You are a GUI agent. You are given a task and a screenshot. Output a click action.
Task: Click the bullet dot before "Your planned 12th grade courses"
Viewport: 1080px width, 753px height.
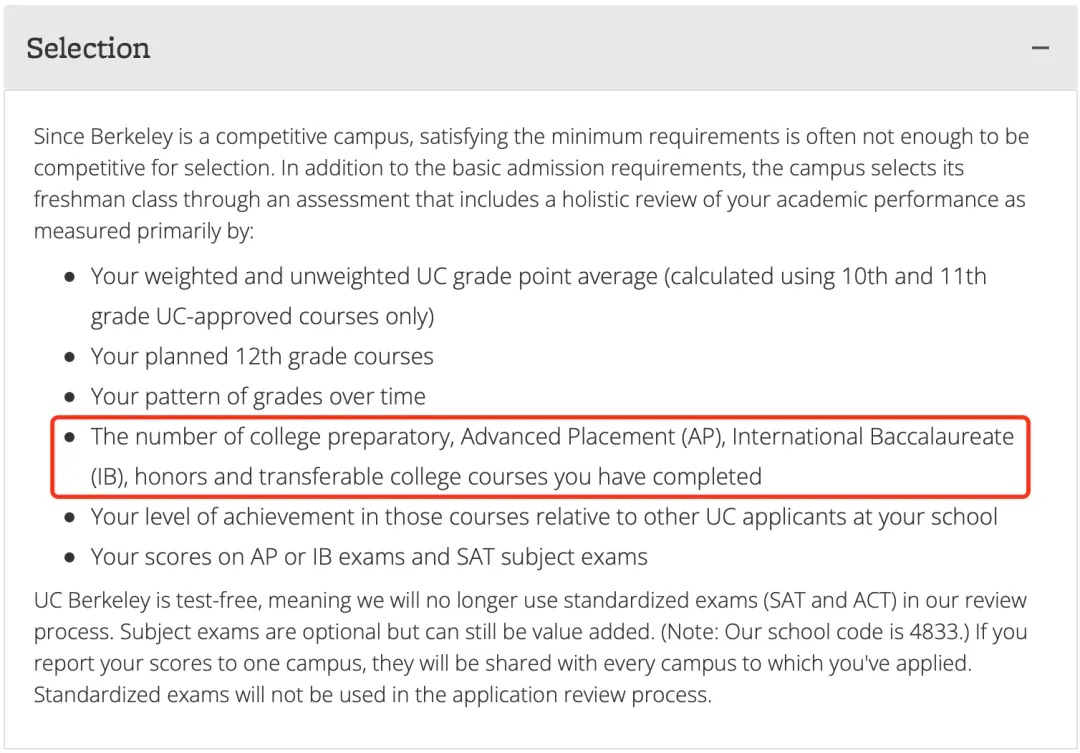click(x=69, y=357)
